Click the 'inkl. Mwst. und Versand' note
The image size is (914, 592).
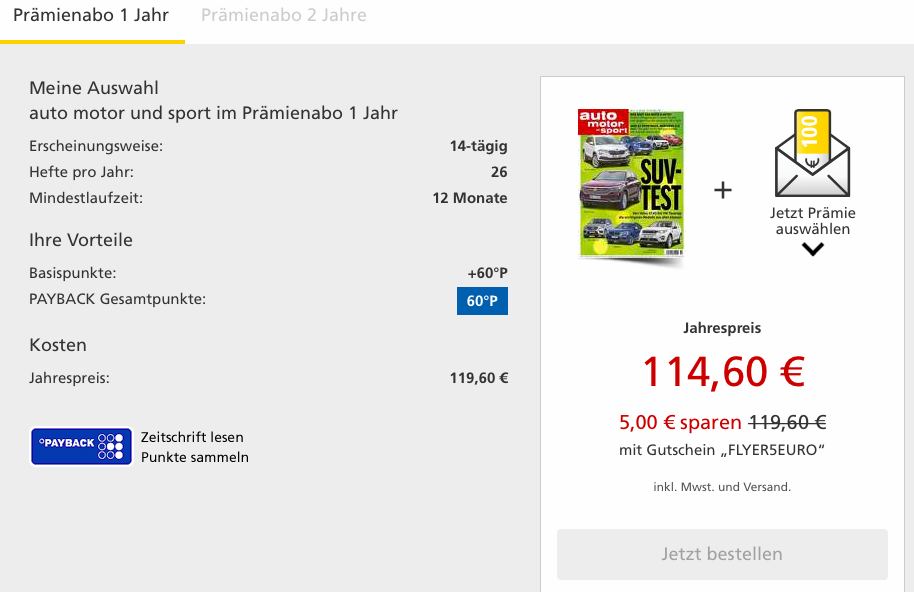click(x=722, y=487)
